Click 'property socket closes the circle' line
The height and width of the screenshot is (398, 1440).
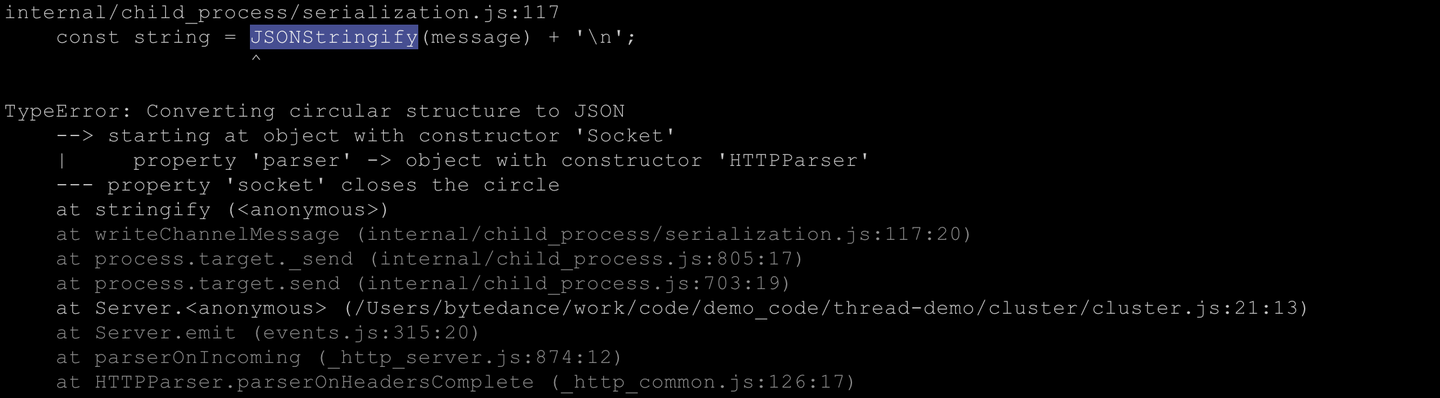pyautogui.click(x=308, y=185)
